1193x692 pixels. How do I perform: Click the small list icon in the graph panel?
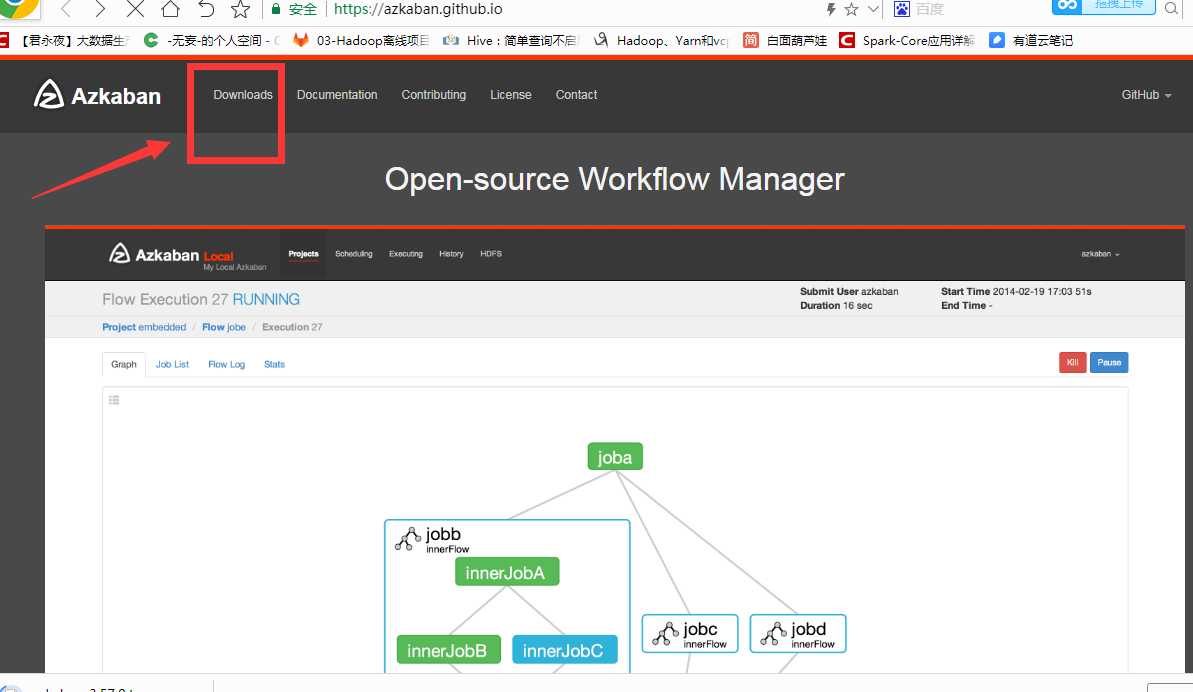pos(114,400)
